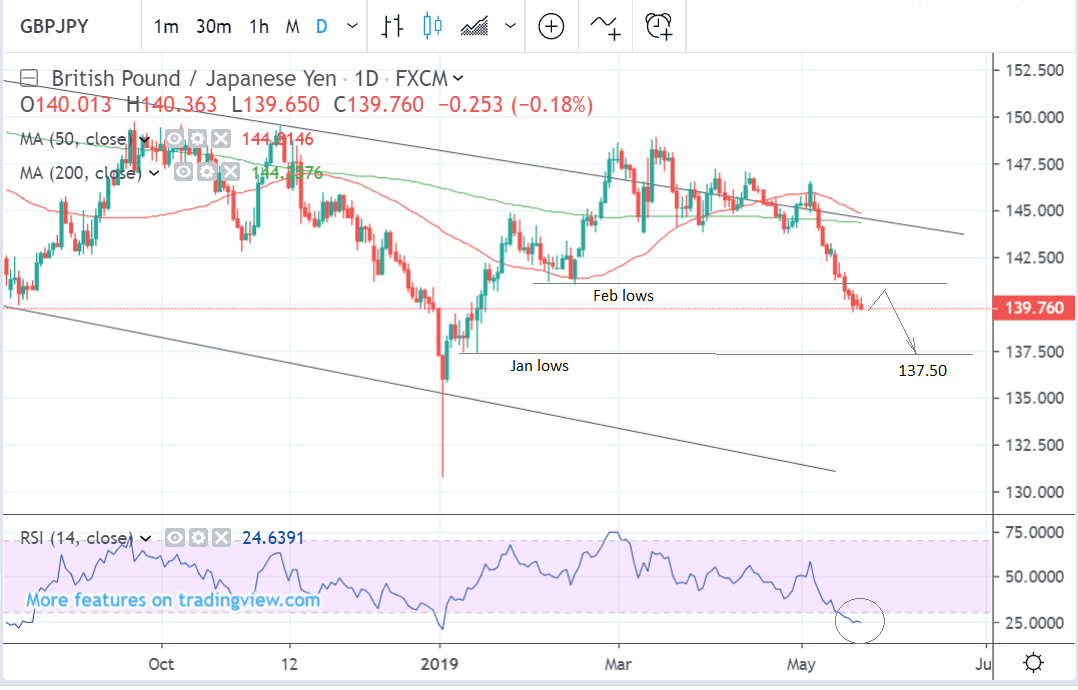Viewport: 1078px width, 690px height.
Task: Select the D daily timeframe
Action: click(321, 27)
